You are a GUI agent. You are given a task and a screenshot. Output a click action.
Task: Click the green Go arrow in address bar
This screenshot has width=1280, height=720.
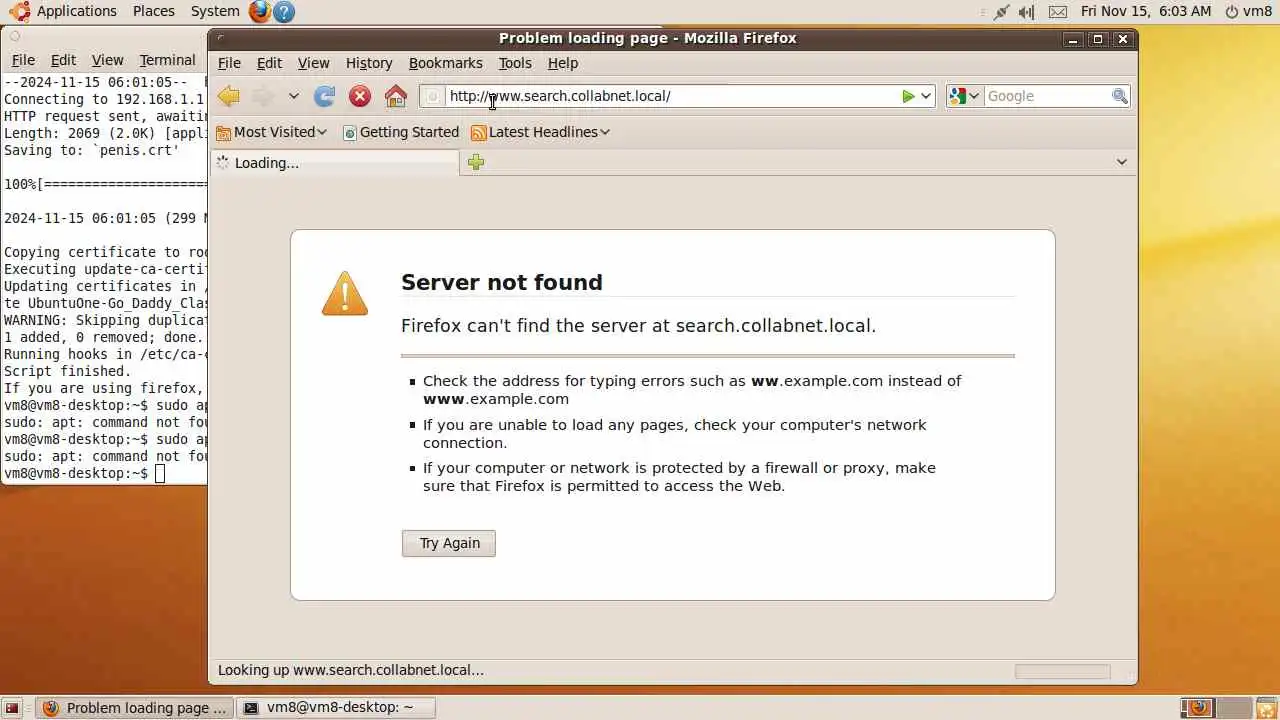(908, 96)
